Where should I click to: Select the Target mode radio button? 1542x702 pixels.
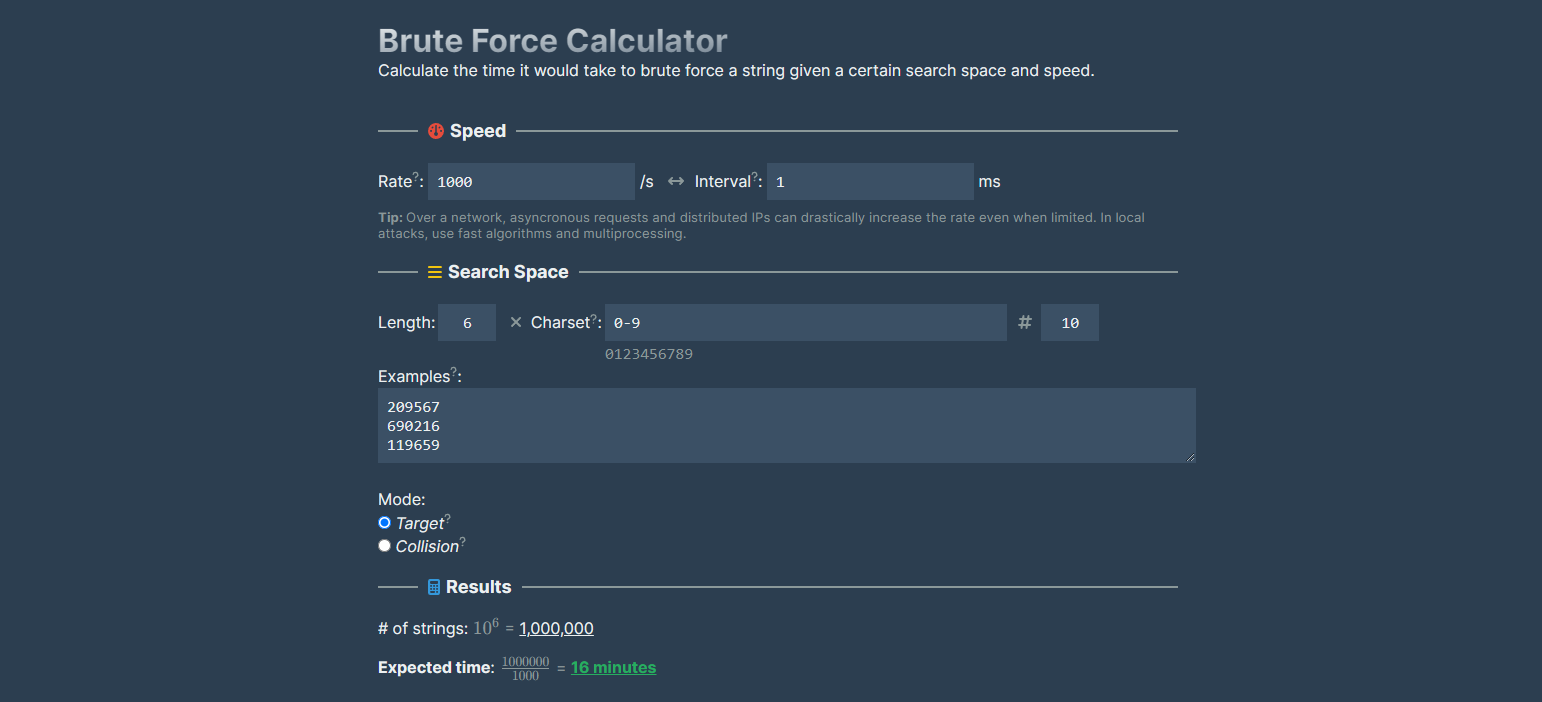[x=384, y=522]
